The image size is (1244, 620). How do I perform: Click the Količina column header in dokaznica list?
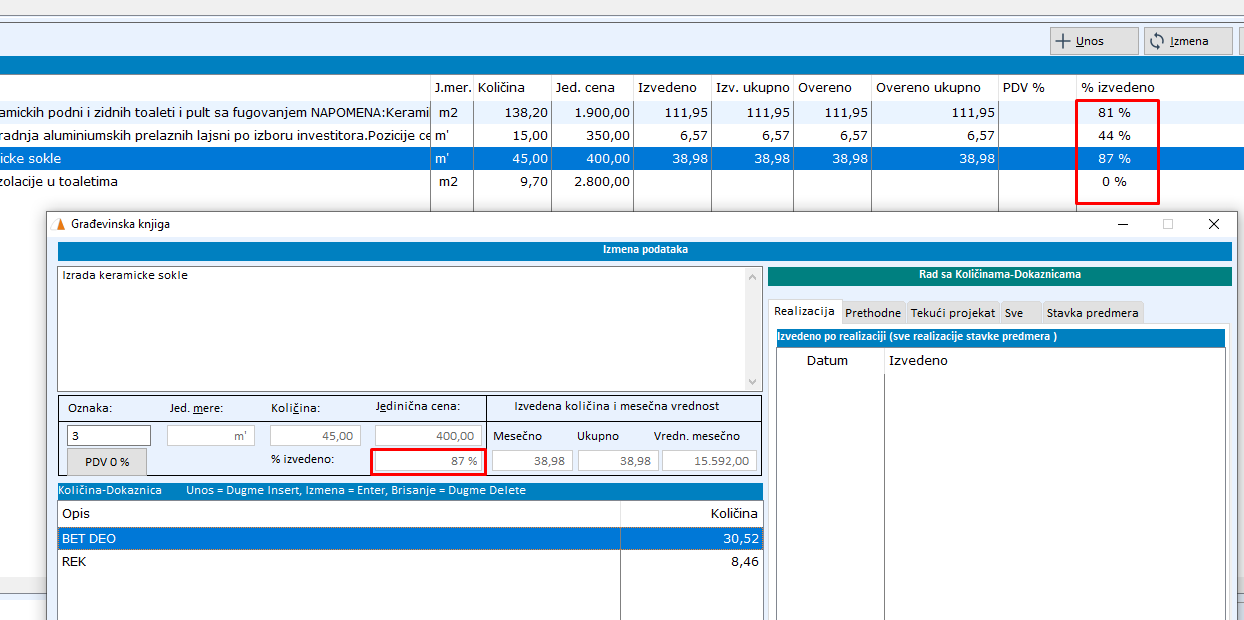click(x=691, y=513)
